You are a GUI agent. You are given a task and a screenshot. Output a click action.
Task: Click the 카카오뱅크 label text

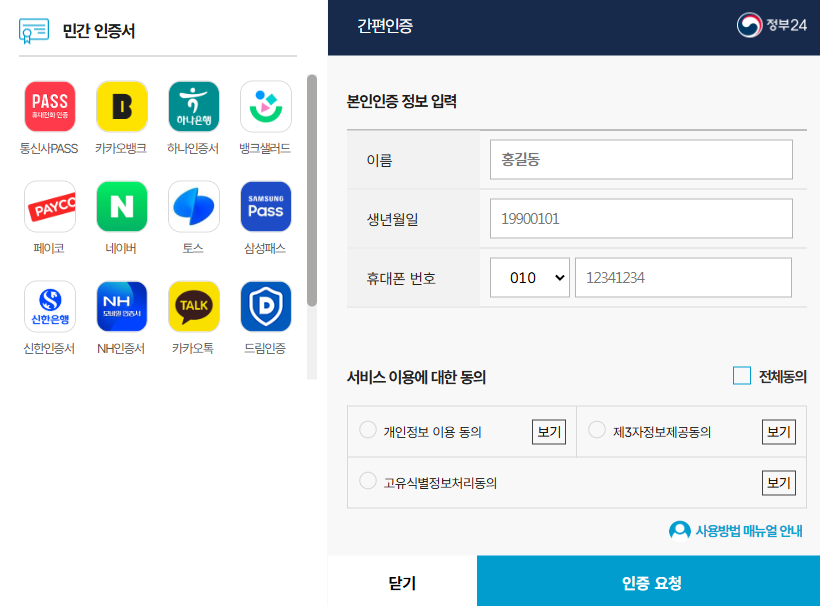pos(121,148)
